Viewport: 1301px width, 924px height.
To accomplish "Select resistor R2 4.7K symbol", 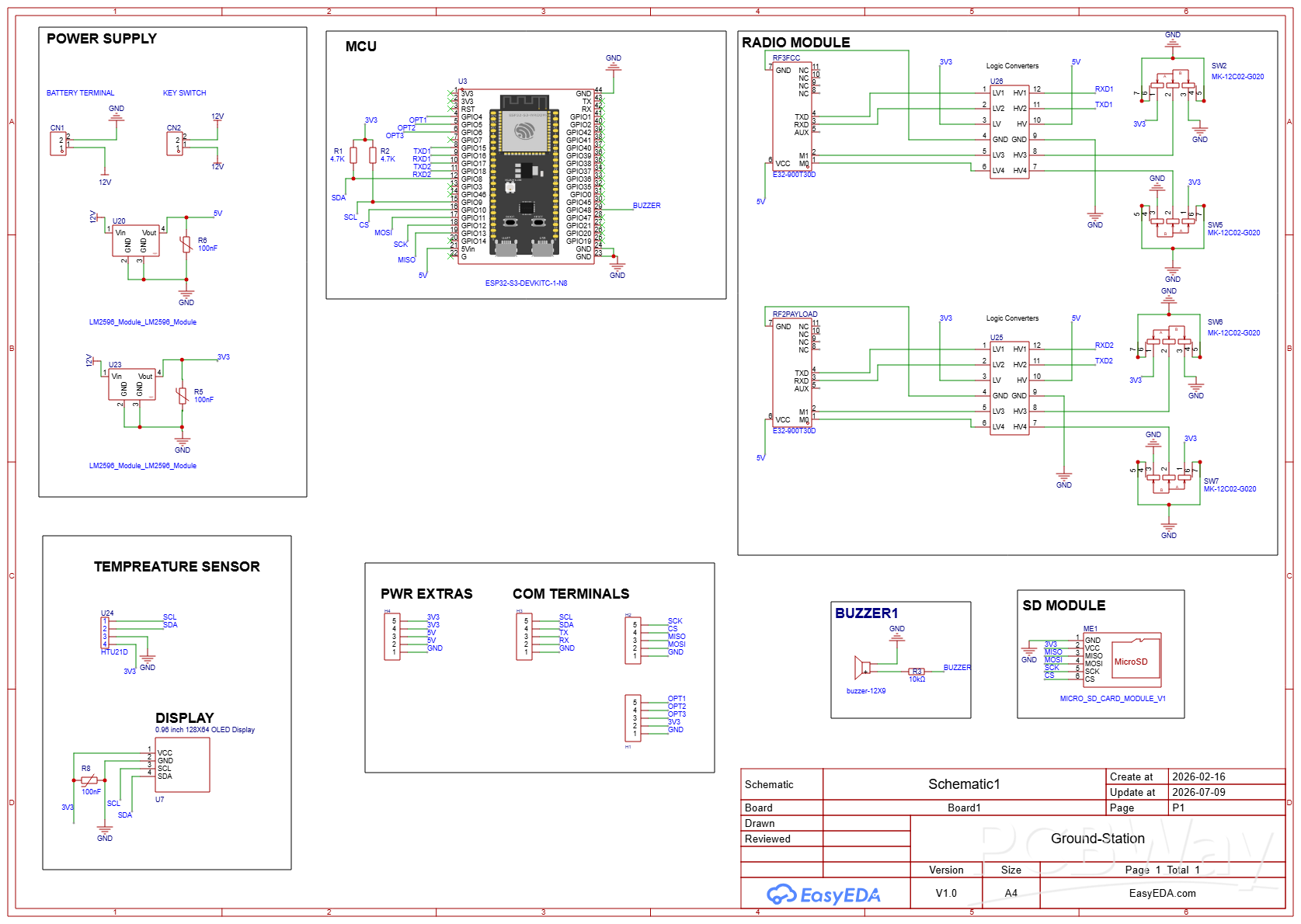I will click(x=373, y=155).
